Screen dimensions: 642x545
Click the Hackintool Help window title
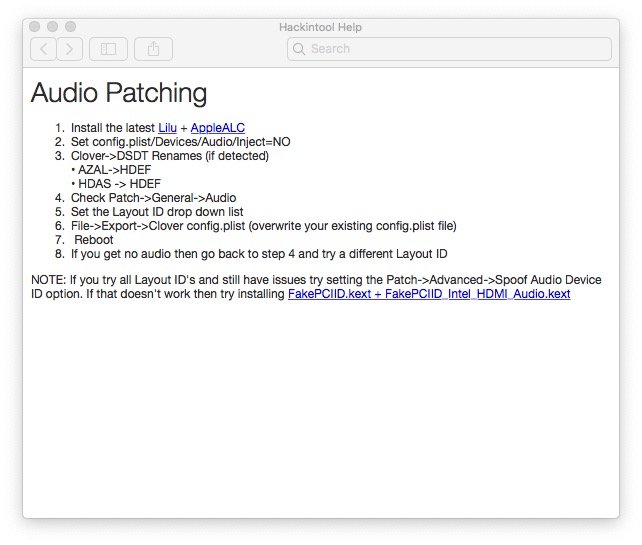pyautogui.click(x=320, y=27)
